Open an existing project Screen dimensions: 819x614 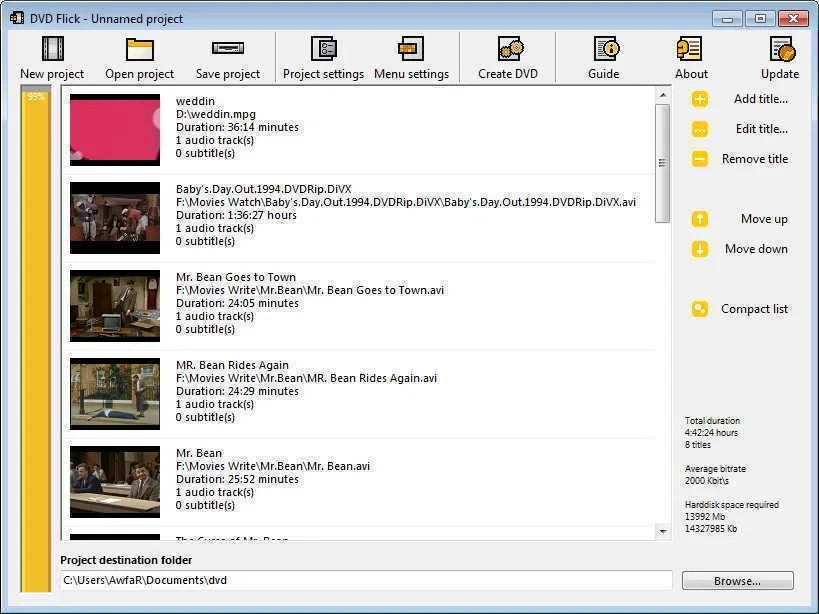click(x=139, y=55)
